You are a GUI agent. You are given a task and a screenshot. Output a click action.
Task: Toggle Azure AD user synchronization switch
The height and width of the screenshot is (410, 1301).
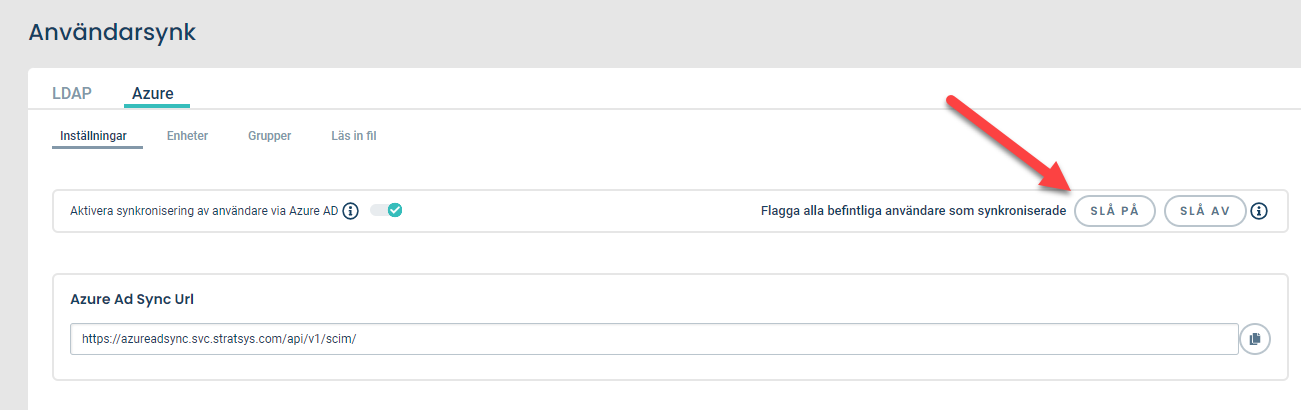(386, 211)
